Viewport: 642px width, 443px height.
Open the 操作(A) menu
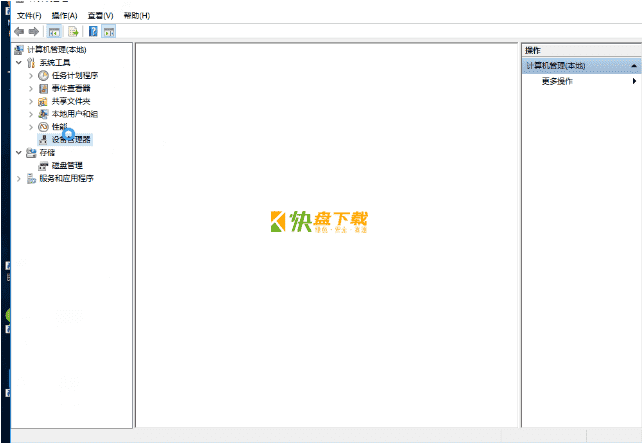click(64, 16)
